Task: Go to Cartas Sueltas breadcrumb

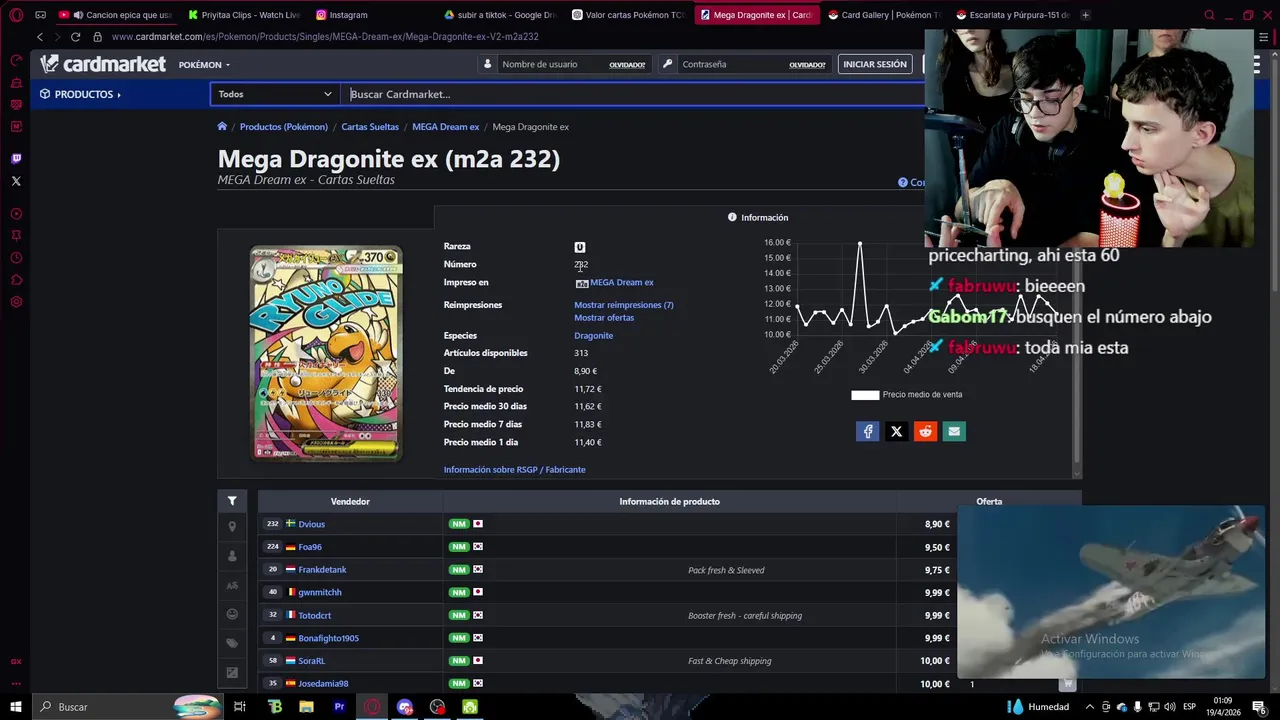Action: [370, 127]
